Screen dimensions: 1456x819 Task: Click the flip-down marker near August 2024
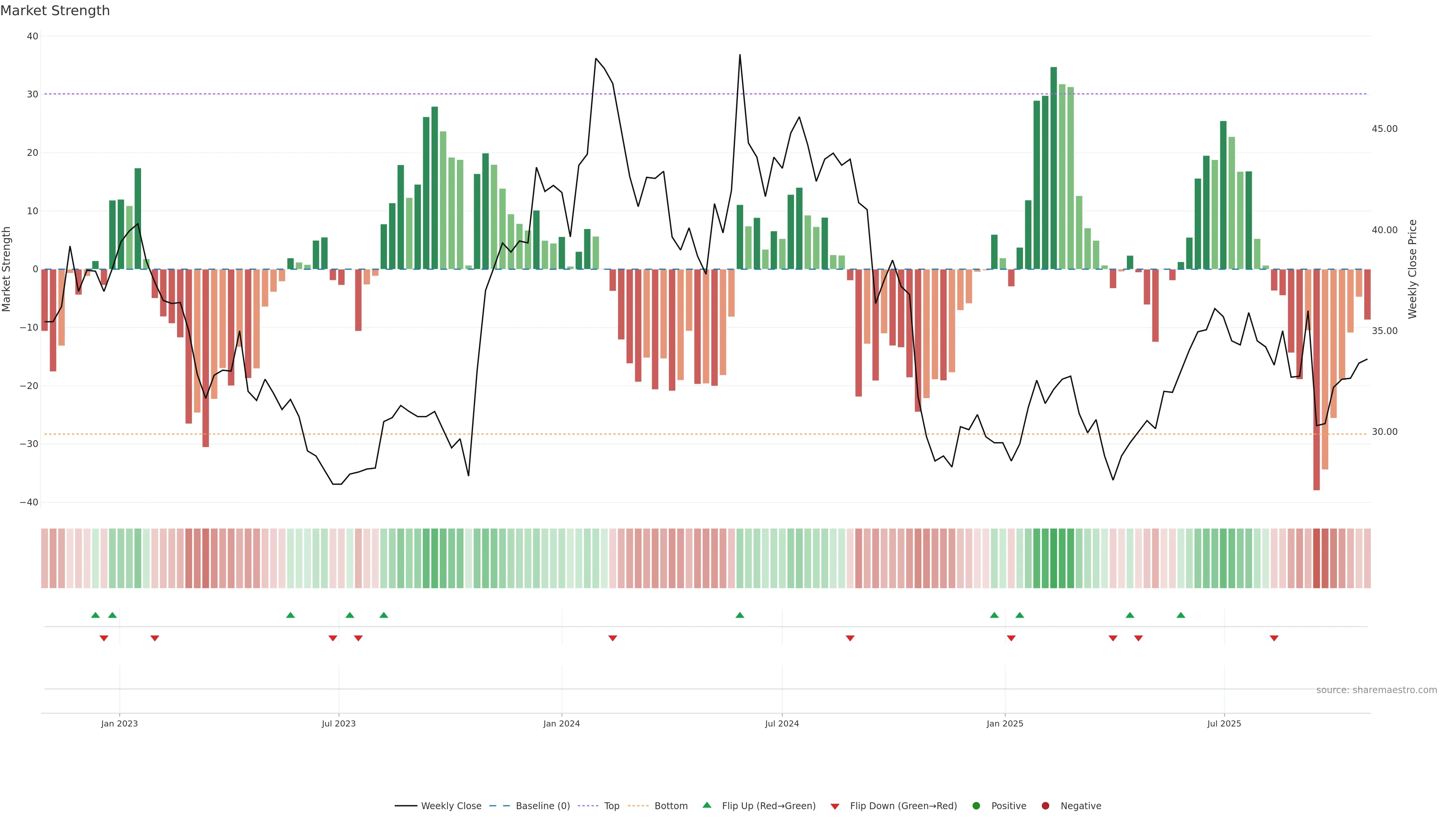[x=849, y=638]
